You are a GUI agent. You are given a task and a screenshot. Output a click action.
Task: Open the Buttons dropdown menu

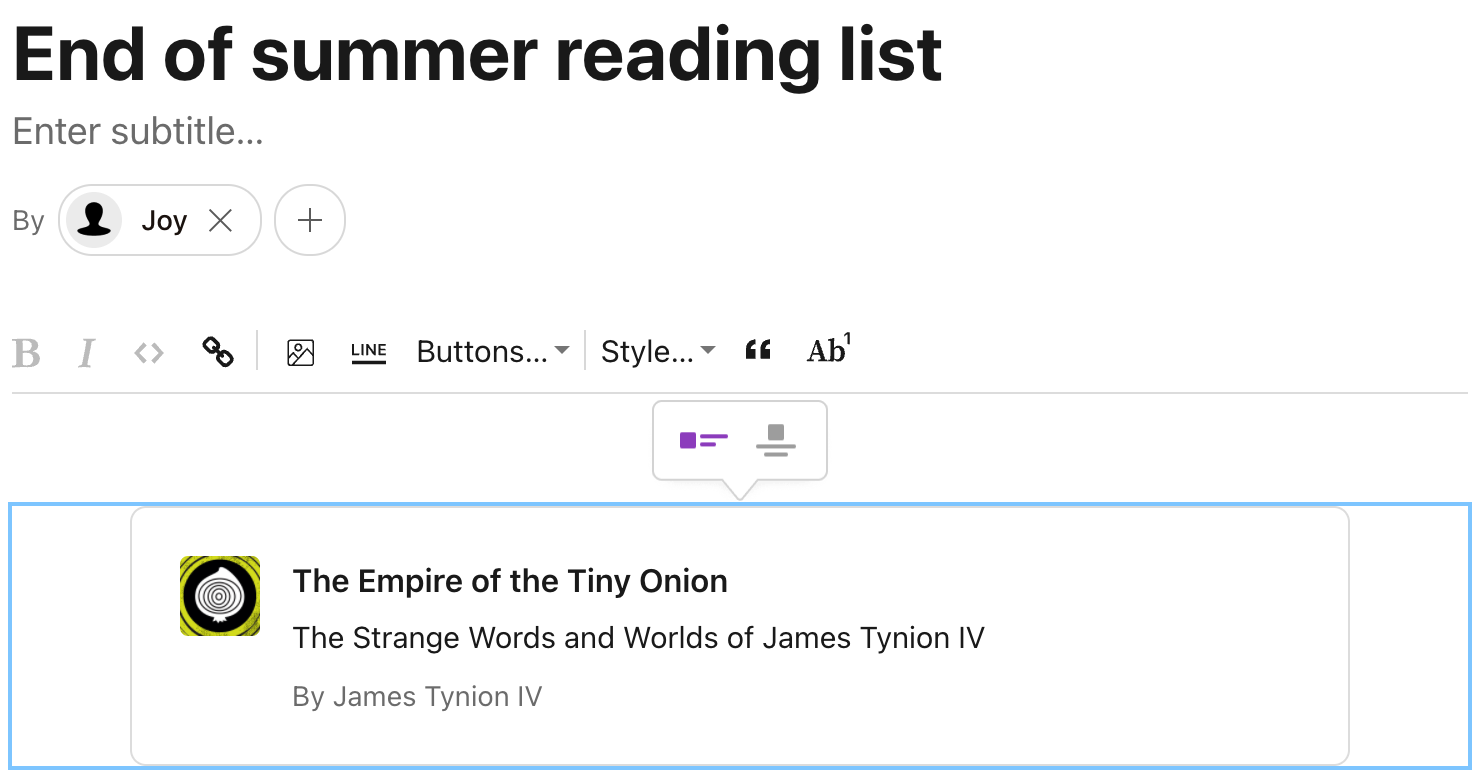coord(493,351)
